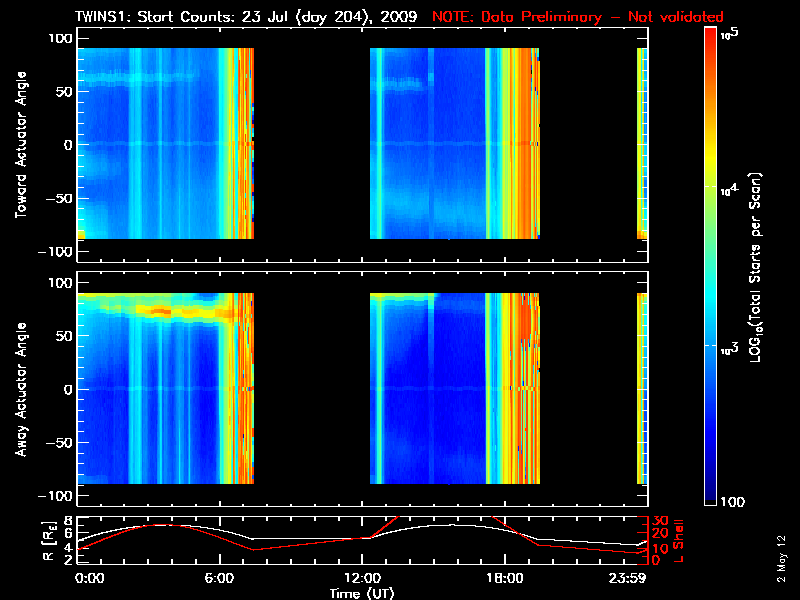Click the red top of the color bar
Viewport: 800px width, 600px height.
coord(711,41)
